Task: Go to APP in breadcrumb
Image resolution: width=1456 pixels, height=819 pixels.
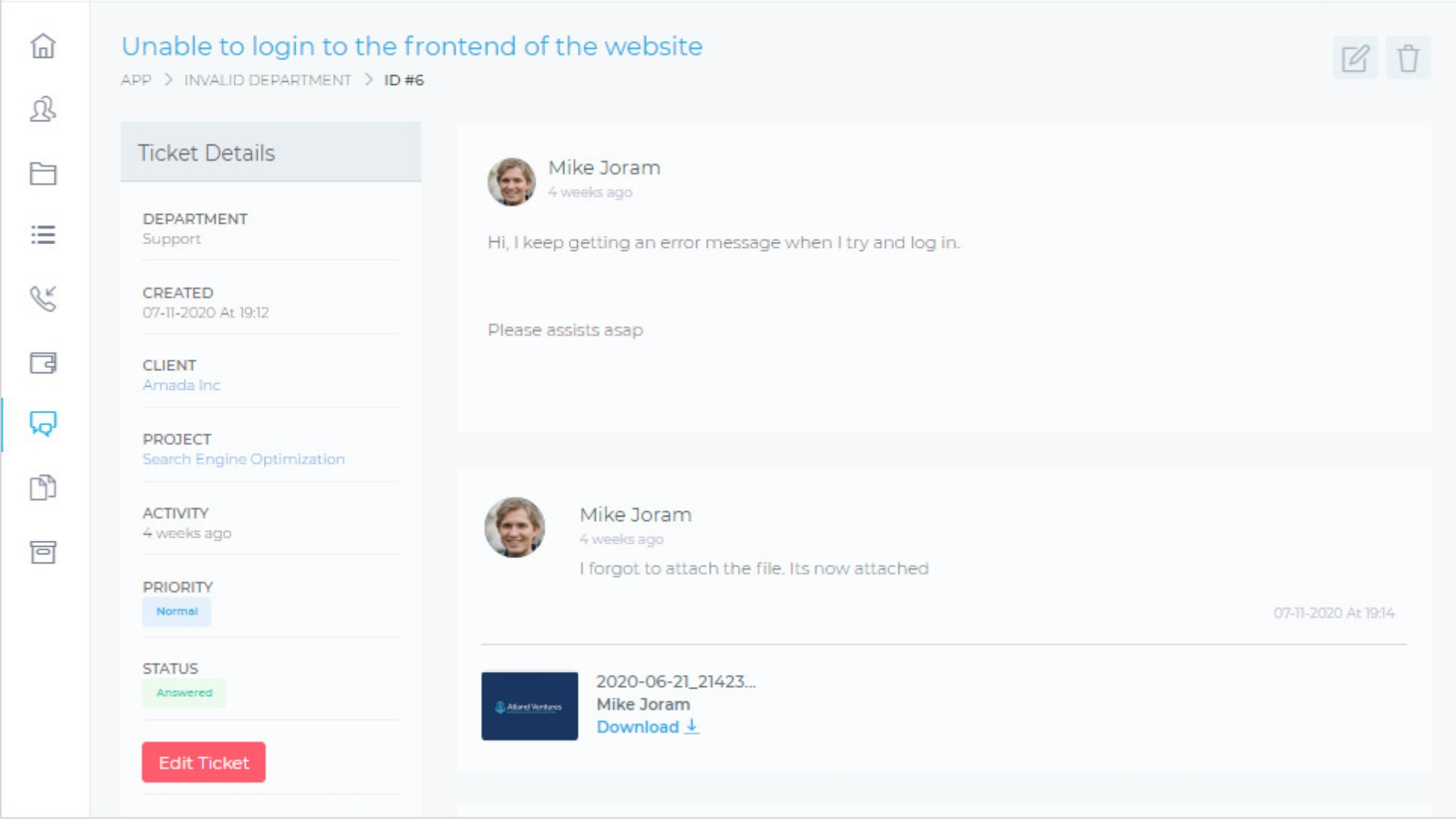Action: tap(136, 80)
